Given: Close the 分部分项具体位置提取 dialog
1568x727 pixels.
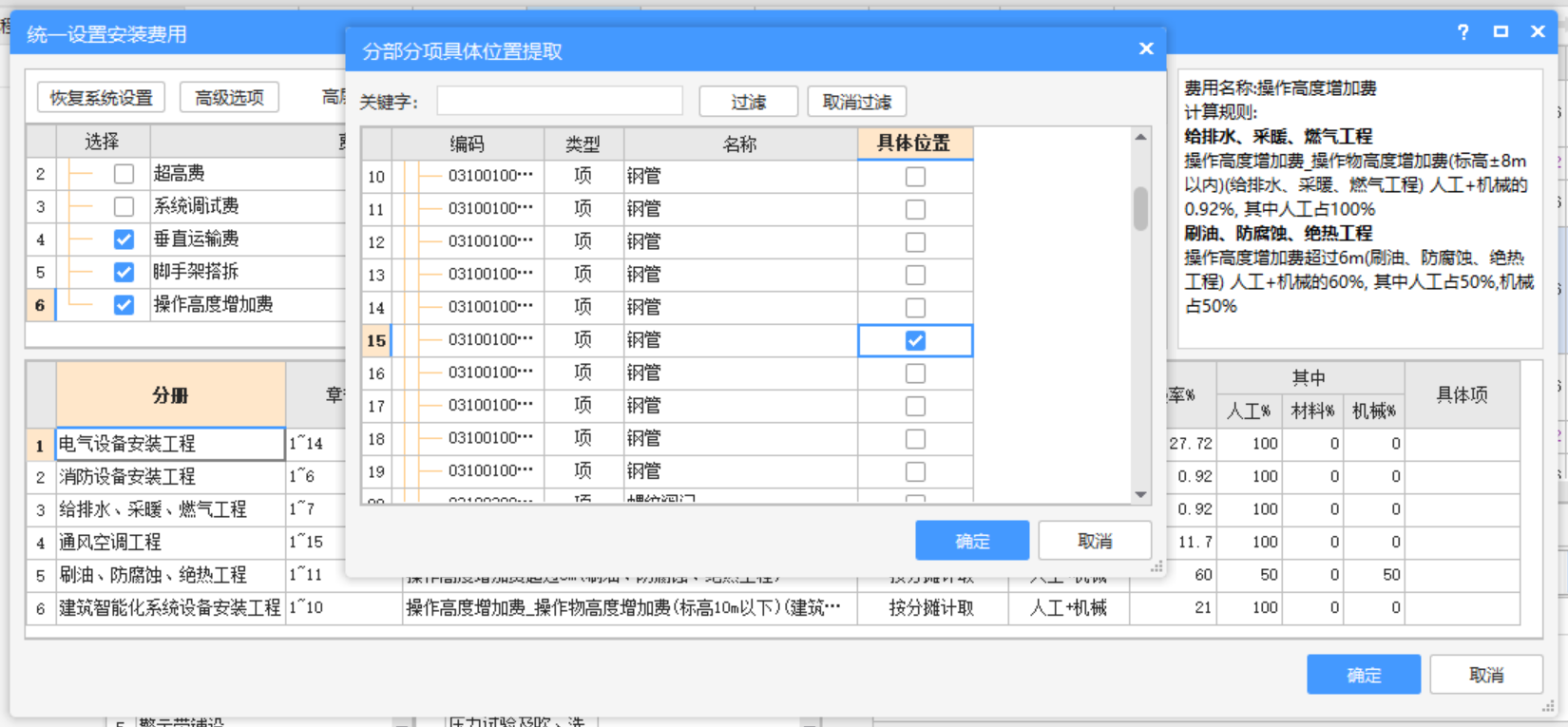Looking at the screenshot, I should 1146,48.
